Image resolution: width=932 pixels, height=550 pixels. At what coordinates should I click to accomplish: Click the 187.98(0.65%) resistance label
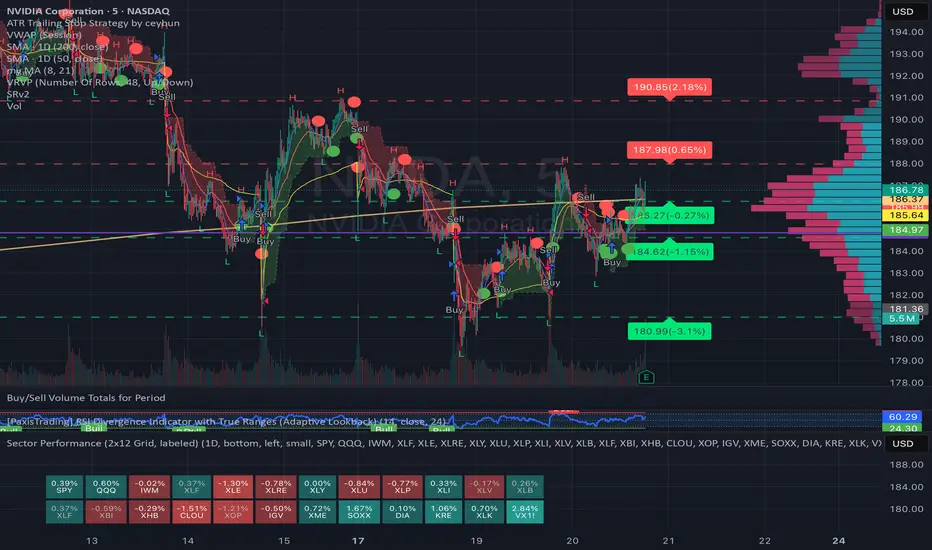coord(670,150)
